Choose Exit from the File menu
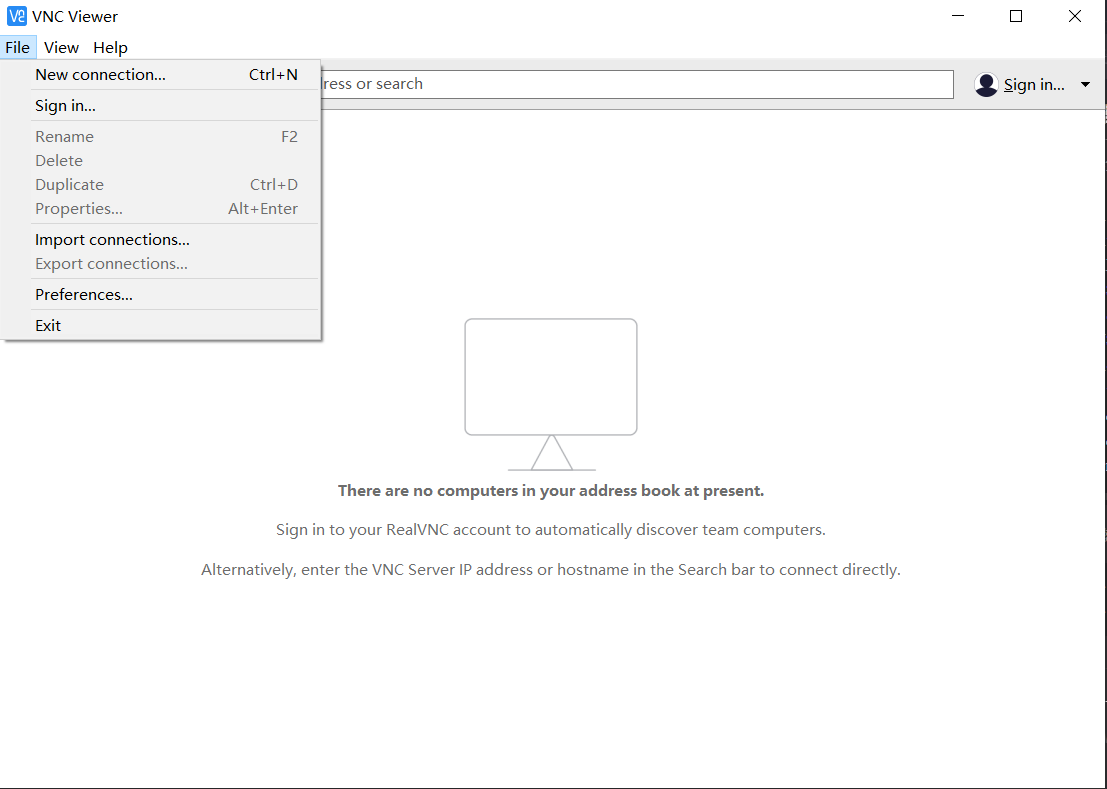Image resolution: width=1107 pixels, height=789 pixels. pyautogui.click(x=48, y=326)
